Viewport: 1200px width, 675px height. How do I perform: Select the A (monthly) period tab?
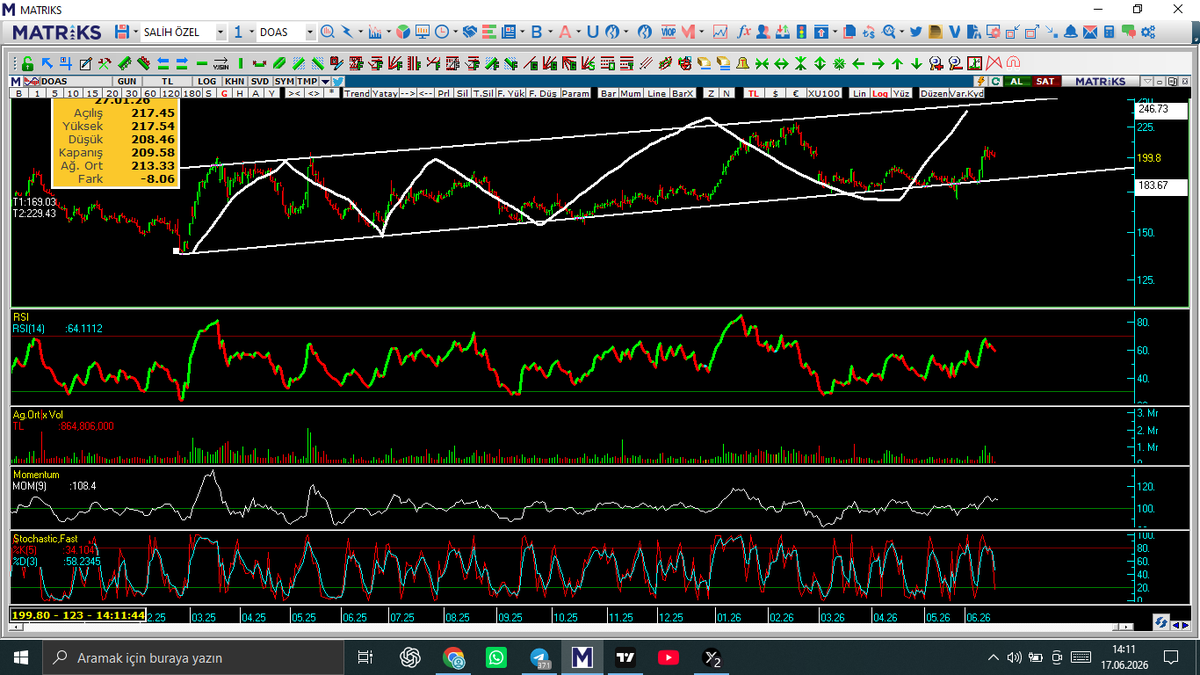(255, 93)
